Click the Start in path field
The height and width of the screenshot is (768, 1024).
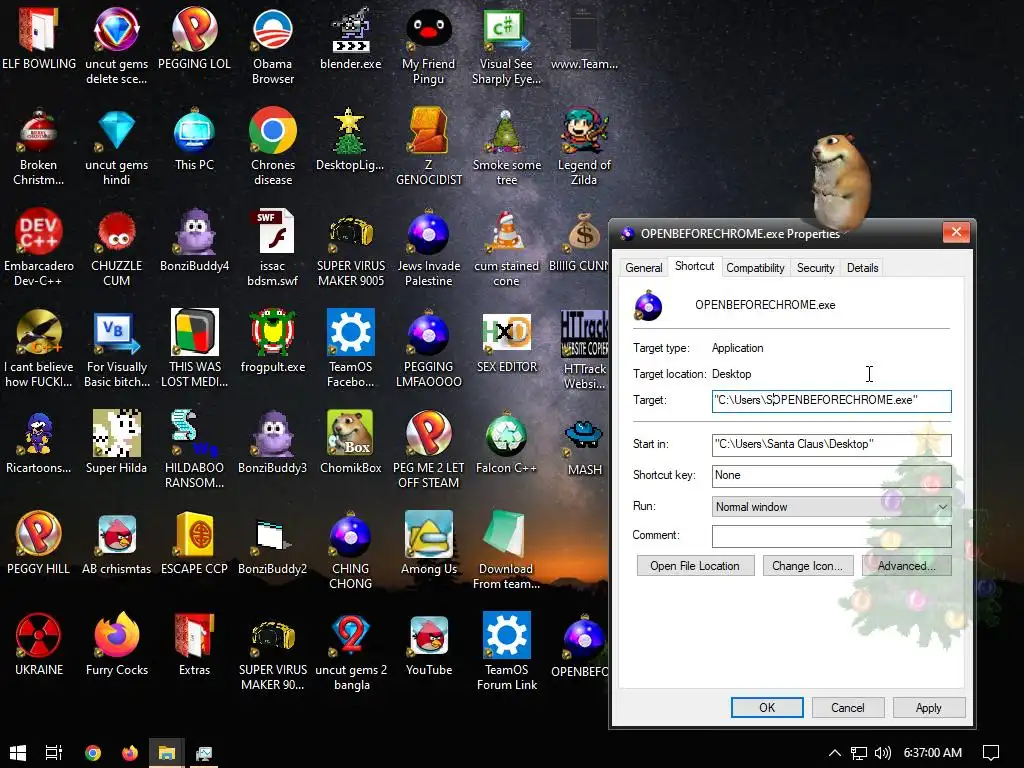tap(831, 445)
